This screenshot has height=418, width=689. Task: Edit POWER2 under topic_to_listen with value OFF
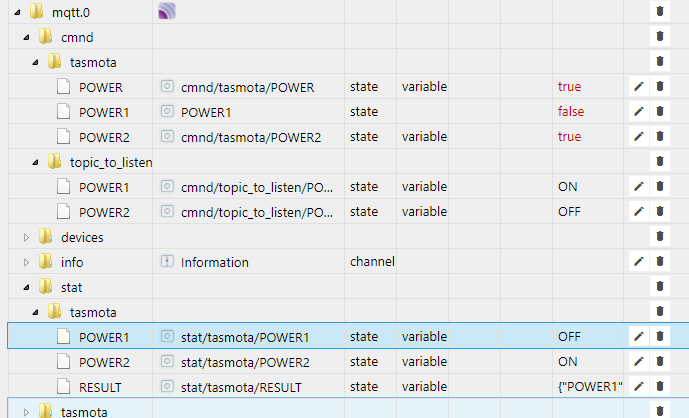pos(638,212)
